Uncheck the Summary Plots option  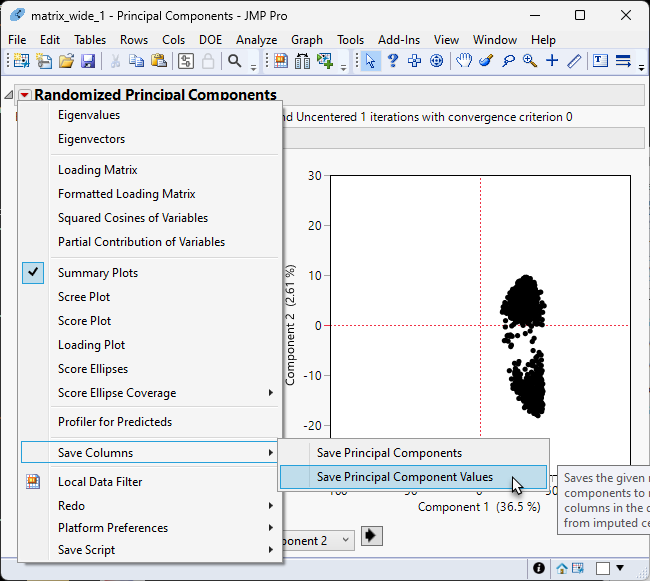click(98, 273)
